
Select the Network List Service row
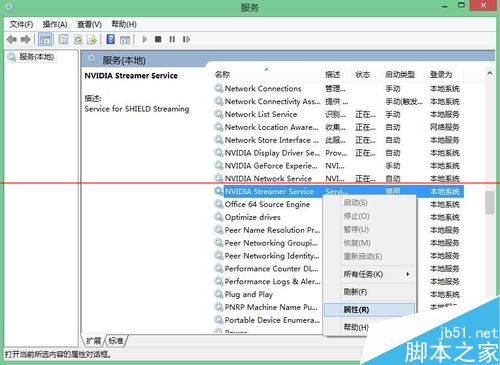click(x=338, y=114)
